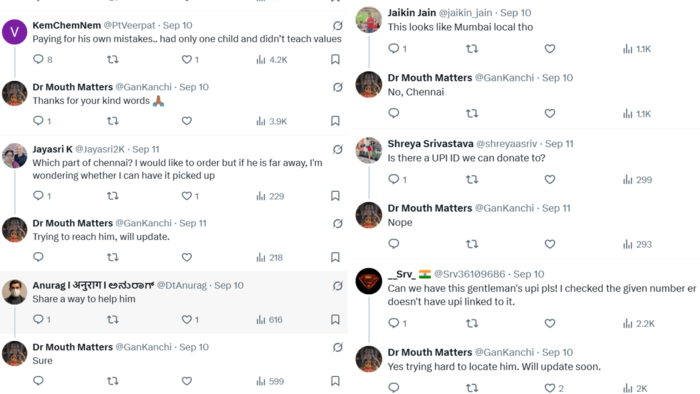Screen dimensions: 700x394
Task: View analytics showing 4.2K on KemChemNem's tweet
Action: (272, 59)
